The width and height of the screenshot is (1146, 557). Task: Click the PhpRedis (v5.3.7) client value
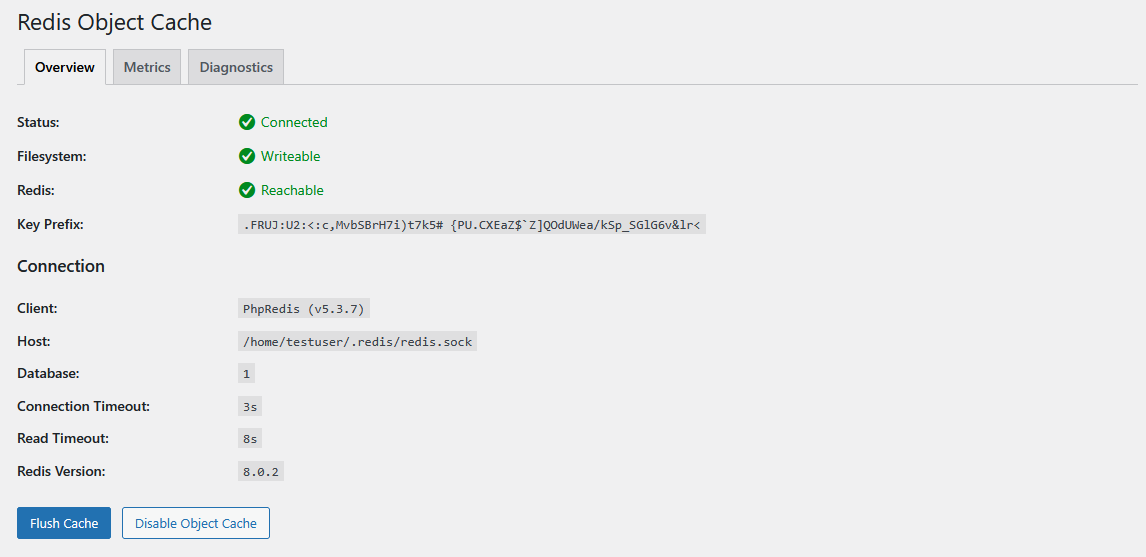(x=306, y=308)
